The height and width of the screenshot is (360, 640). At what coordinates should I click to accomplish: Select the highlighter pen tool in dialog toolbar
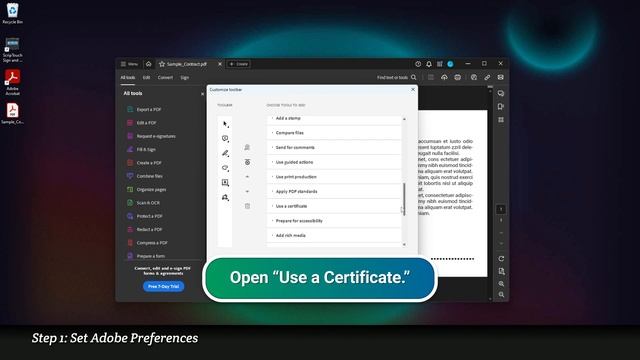coord(225,153)
